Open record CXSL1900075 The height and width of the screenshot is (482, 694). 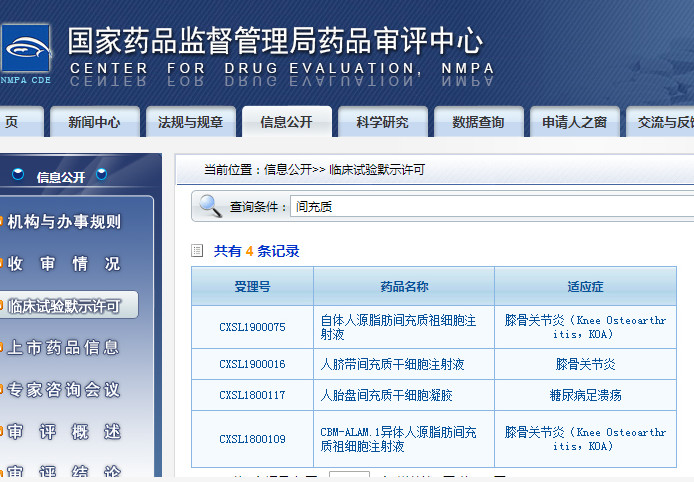[252, 327]
